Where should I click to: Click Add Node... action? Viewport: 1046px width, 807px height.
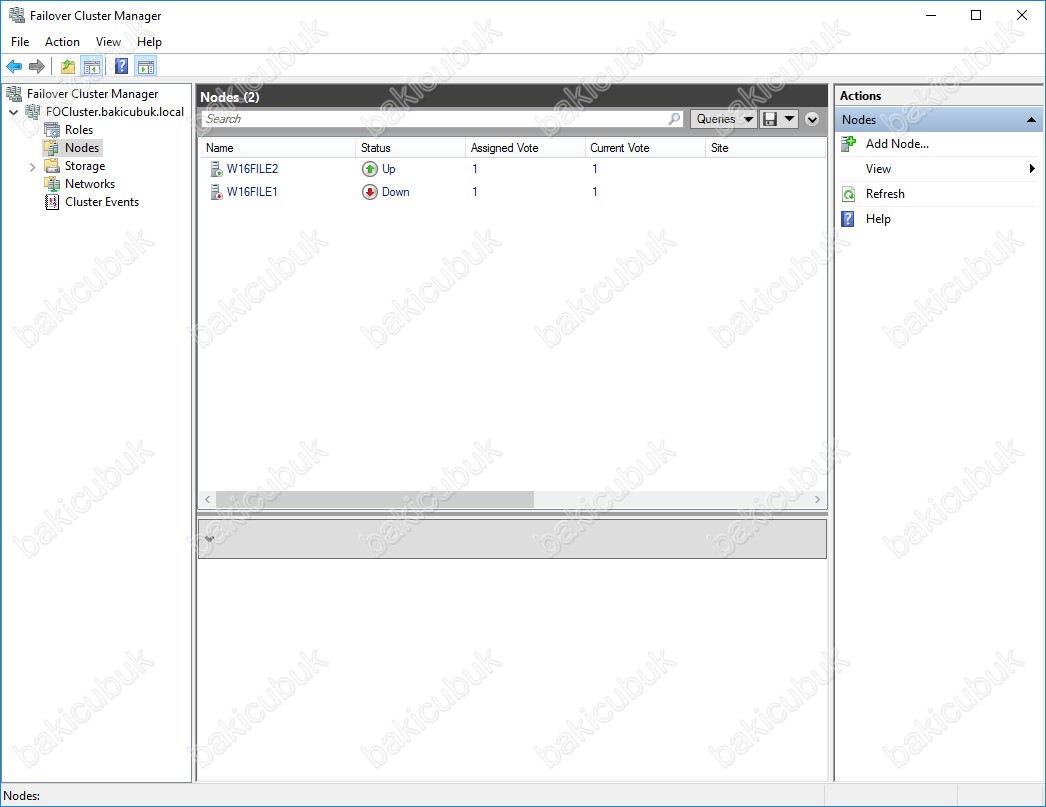(x=897, y=143)
